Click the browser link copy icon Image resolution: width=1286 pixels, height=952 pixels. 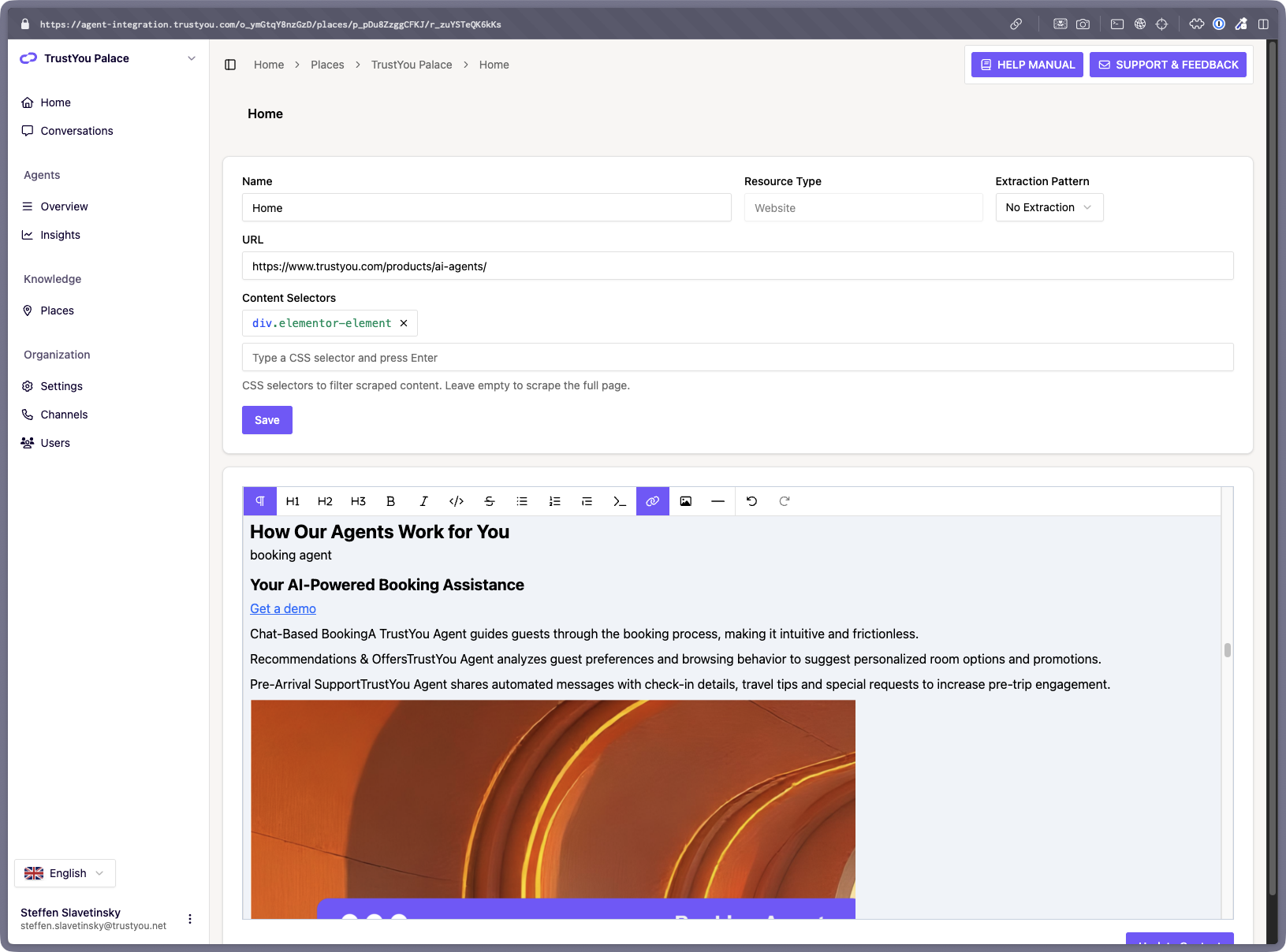(x=1016, y=24)
